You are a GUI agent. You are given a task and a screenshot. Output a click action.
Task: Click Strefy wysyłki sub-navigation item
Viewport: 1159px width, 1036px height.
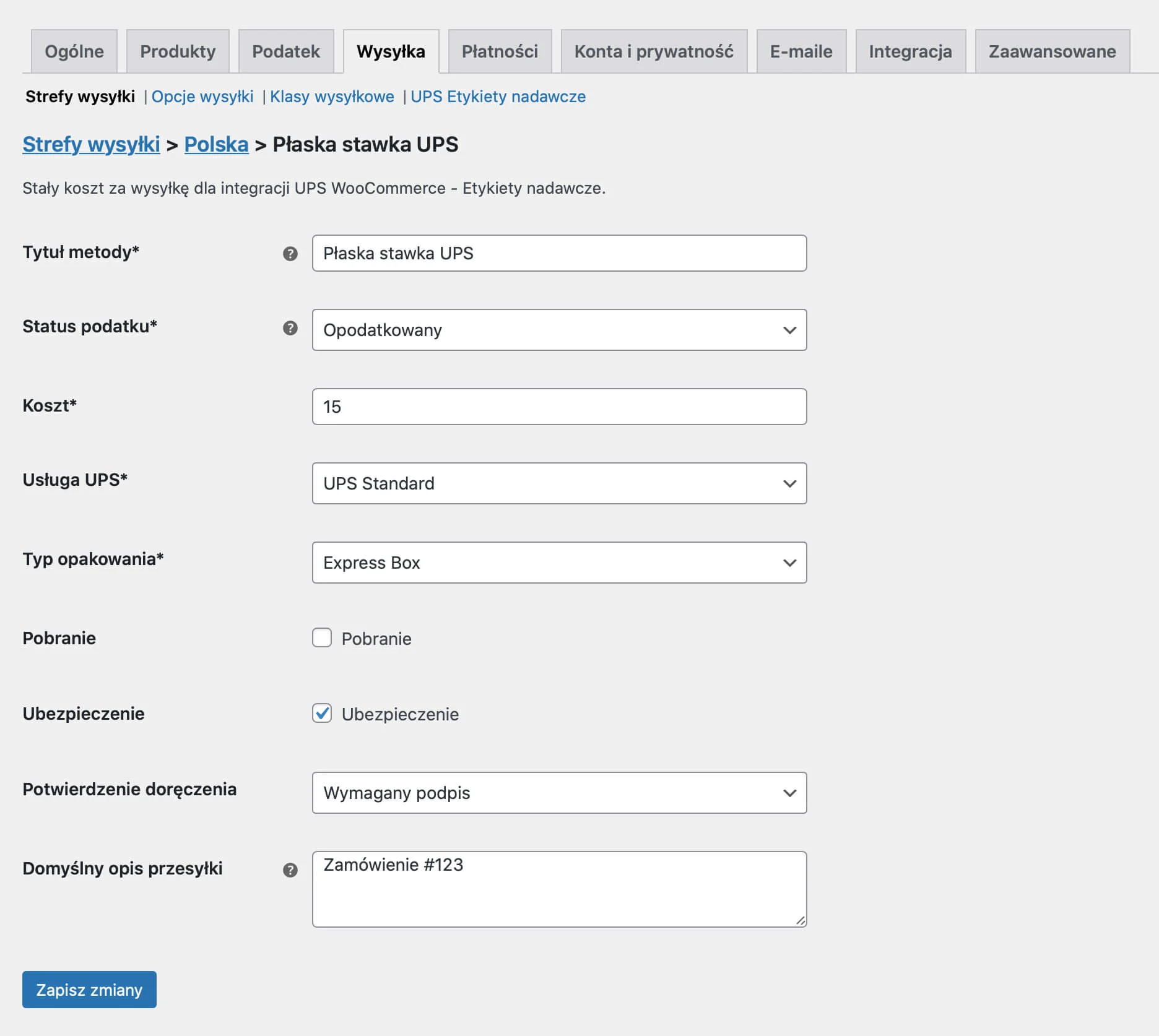click(x=80, y=97)
